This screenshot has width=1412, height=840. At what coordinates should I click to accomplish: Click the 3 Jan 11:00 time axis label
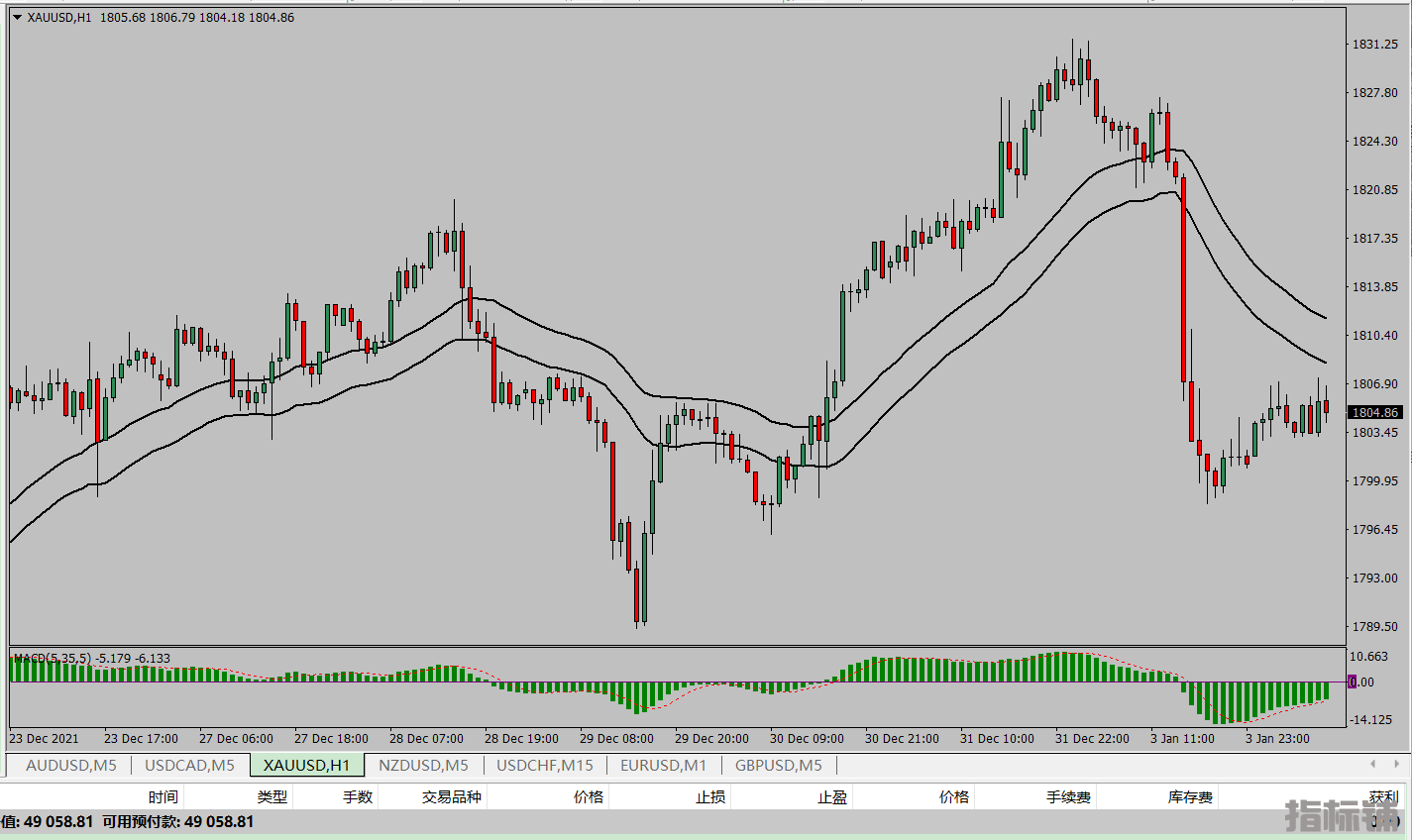click(x=1182, y=738)
